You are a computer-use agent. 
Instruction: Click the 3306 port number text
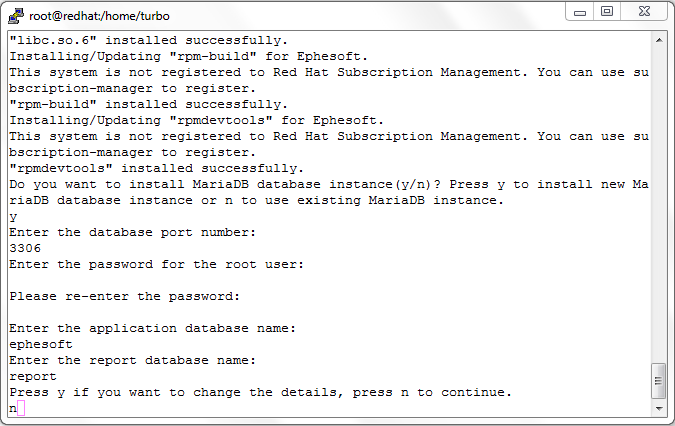[25, 248]
